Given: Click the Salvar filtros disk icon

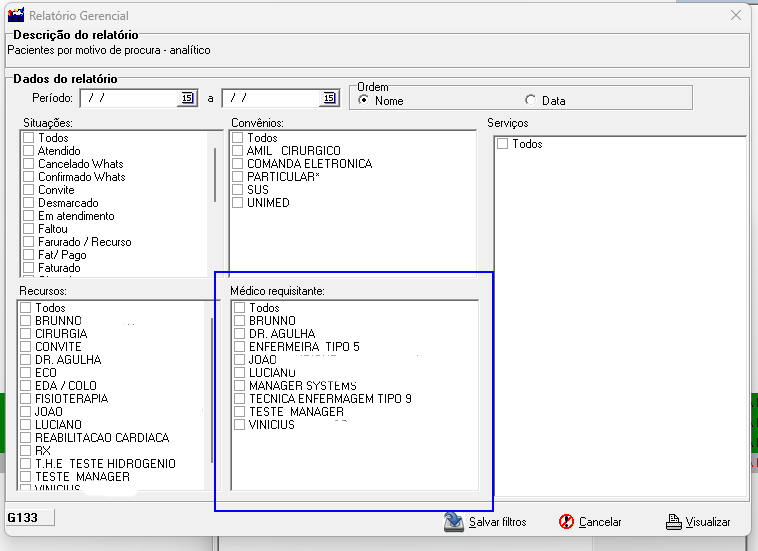Looking at the screenshot, I should point(454,521).
